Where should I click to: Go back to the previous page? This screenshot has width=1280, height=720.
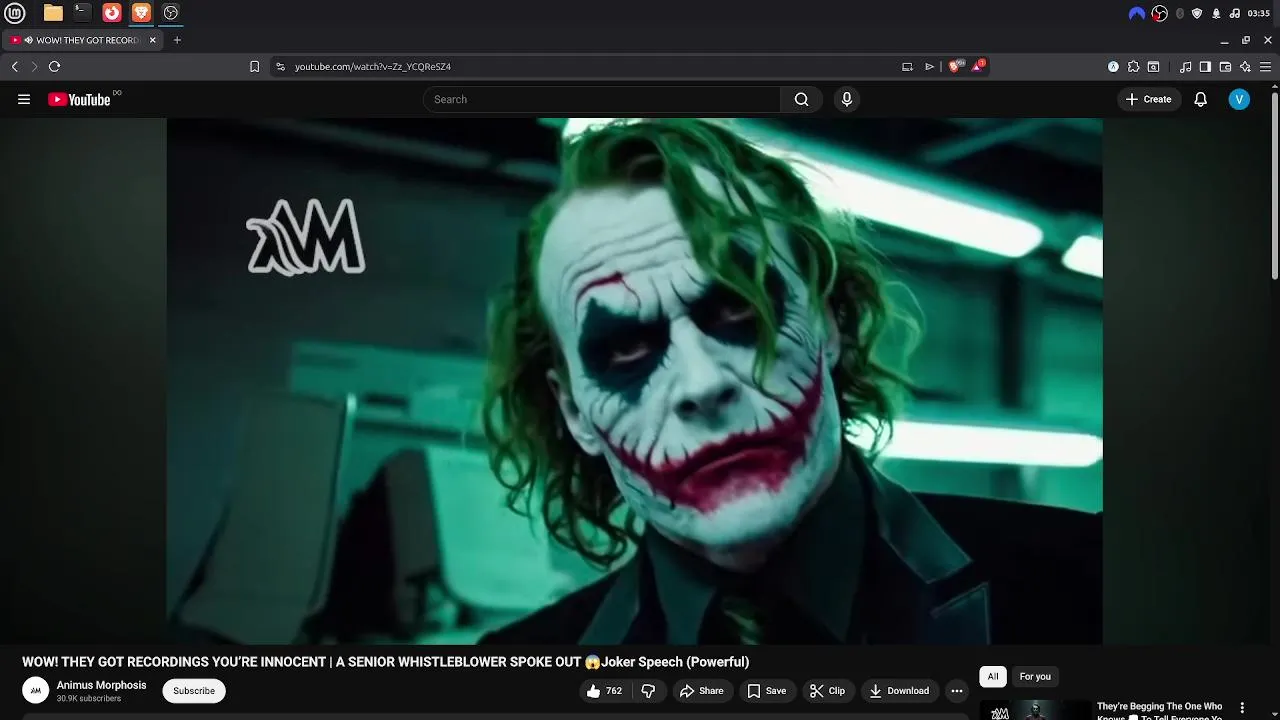pos(15,66)
